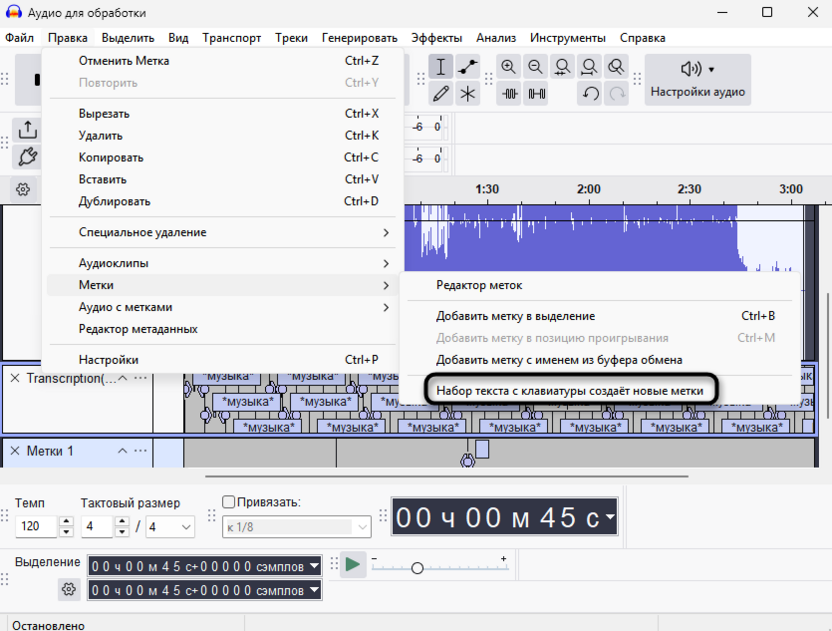This screenshot has width=832, height=631.
Task: Select the Multi-tool asterisk icon
Action: tap(467, 94)
